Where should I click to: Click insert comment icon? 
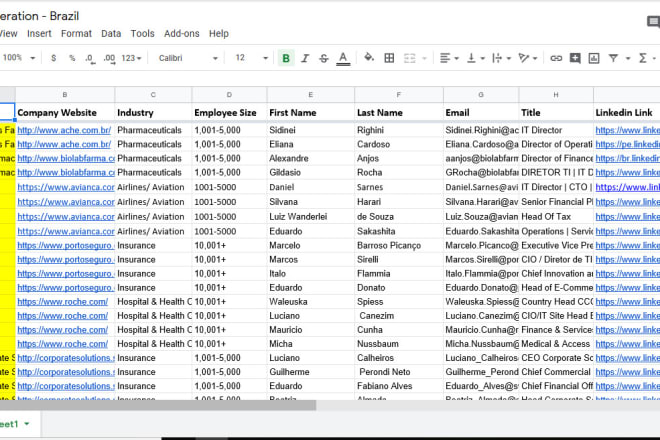pos(575,58)
